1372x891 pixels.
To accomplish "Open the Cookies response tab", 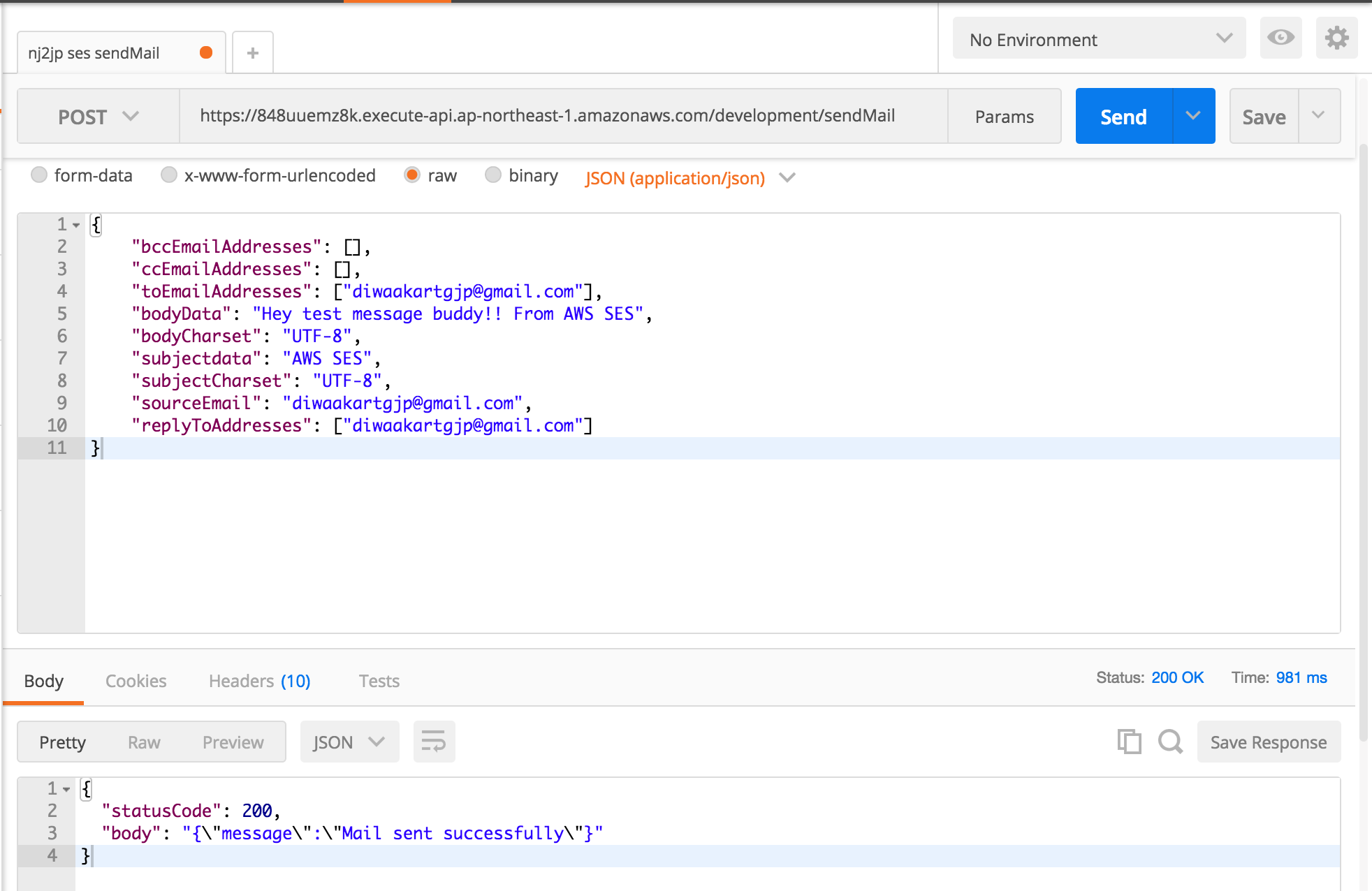I will click(136, 681).
